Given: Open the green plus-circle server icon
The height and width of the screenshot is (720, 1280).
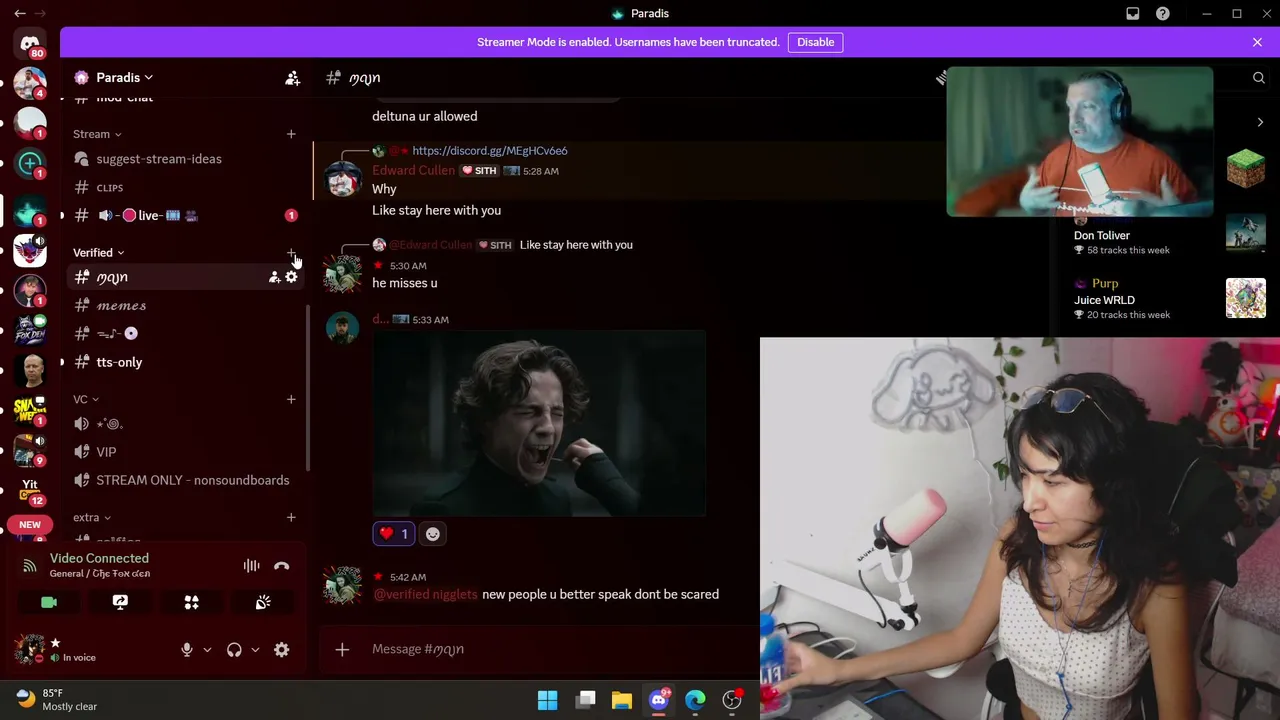Looking at the screenshot, I should [30, 163].
